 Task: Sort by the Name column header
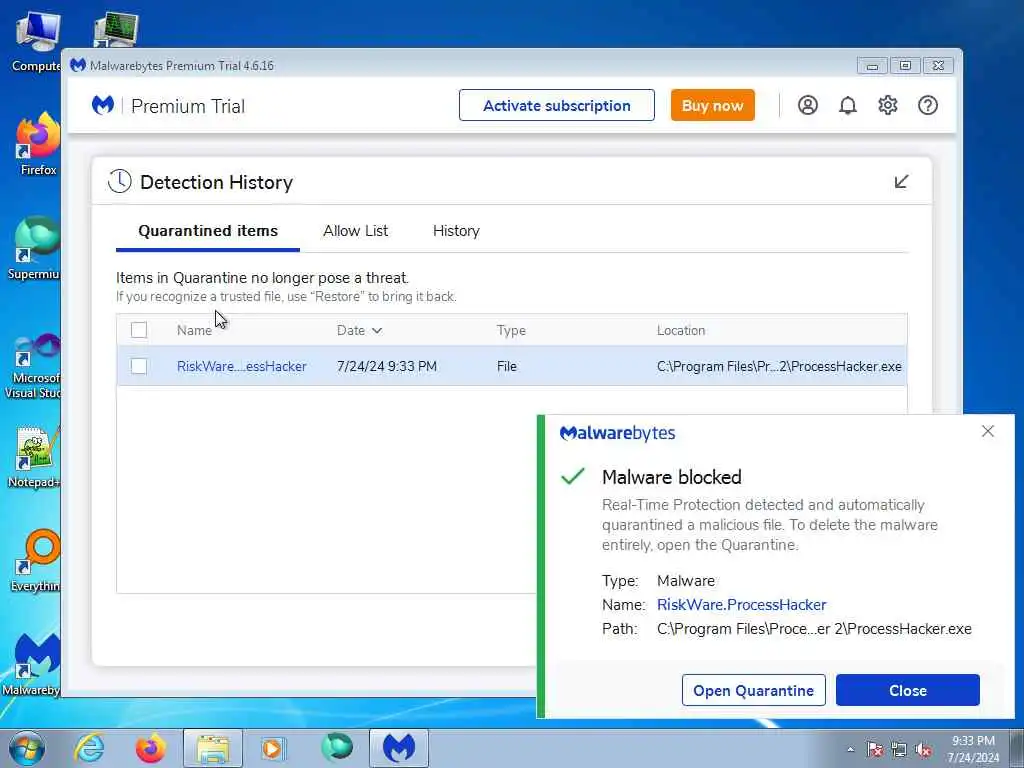194,330
